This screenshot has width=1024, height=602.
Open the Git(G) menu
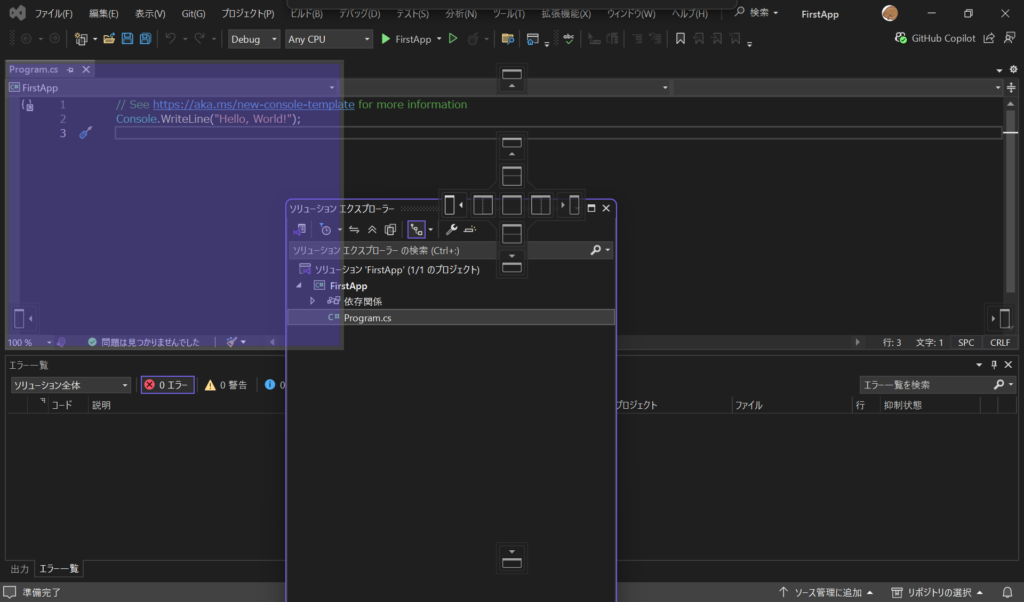click(x=193, y=13)
